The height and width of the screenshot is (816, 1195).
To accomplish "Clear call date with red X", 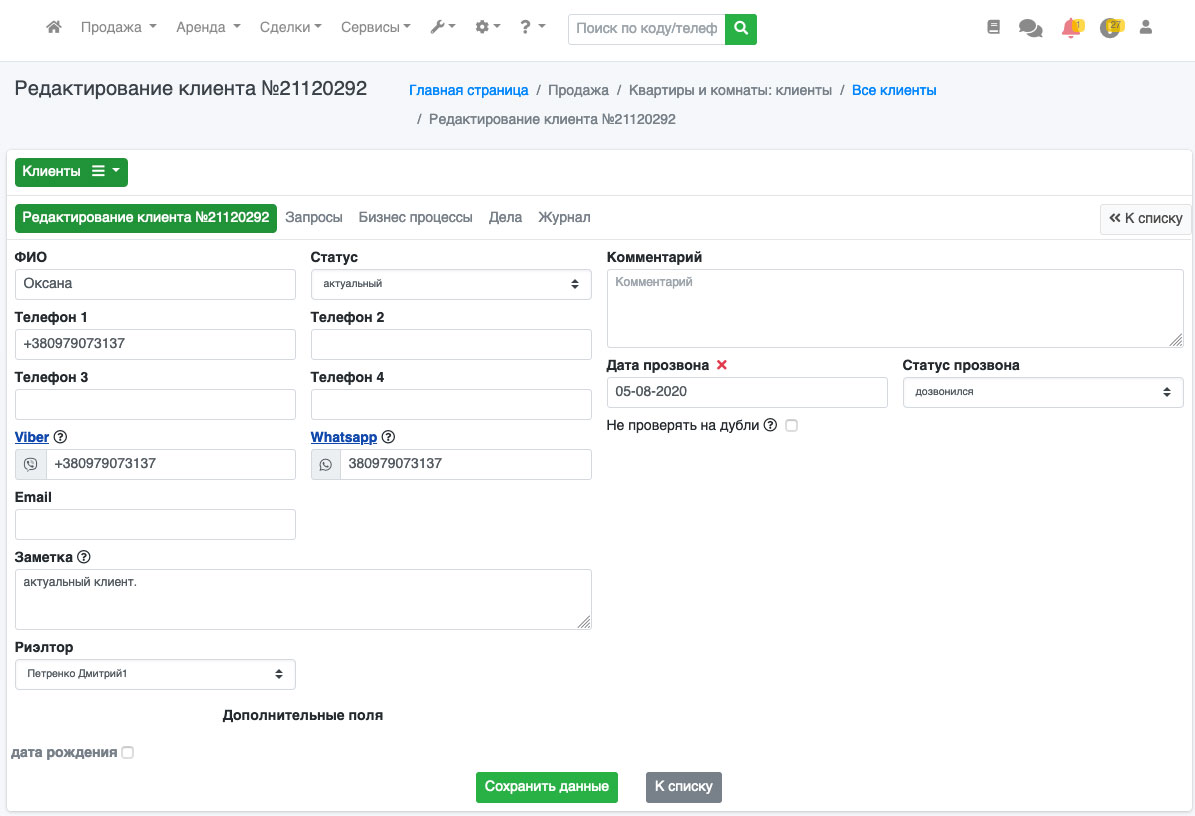I will coord(722,365).
